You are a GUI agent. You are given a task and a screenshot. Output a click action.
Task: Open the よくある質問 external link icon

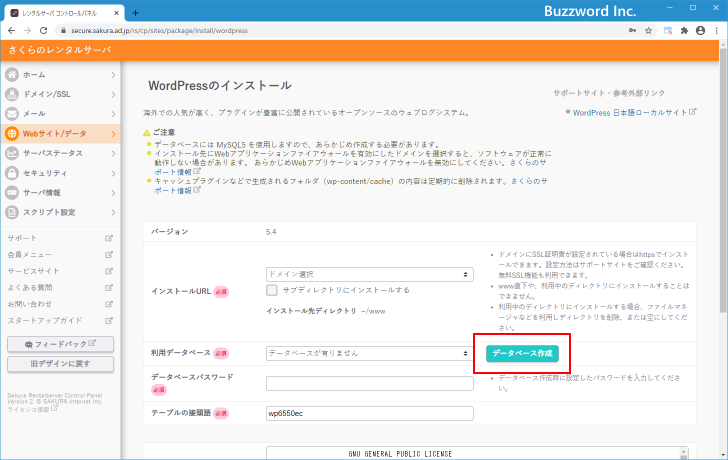(x=109, y=288)
